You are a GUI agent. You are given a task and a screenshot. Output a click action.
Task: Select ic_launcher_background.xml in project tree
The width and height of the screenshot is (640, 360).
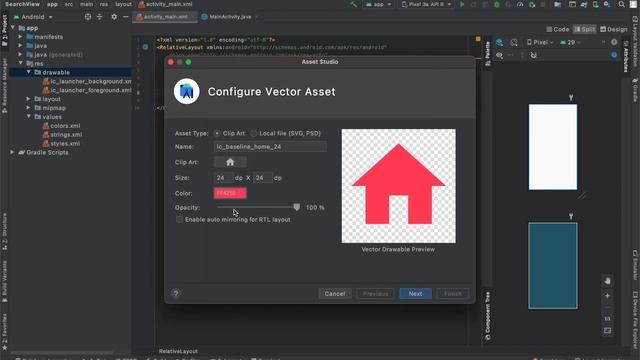[87, 81]
